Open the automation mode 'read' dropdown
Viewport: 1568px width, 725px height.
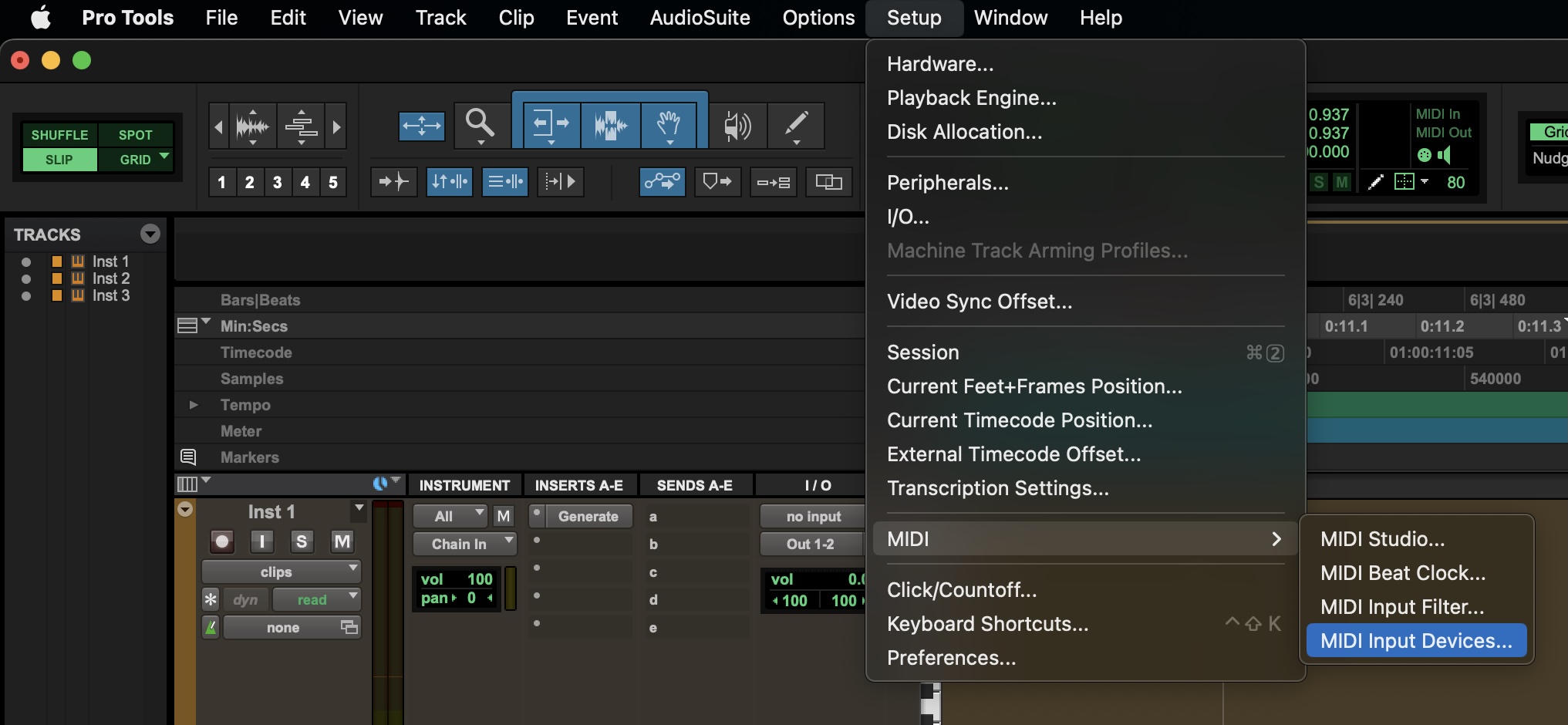click(x=316, y=599)
